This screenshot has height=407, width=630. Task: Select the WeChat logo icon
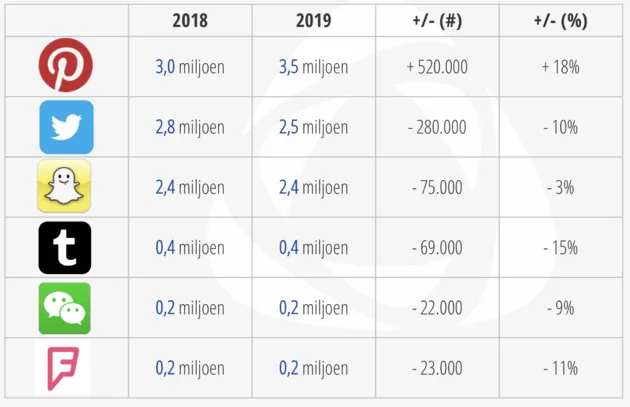tap(65, 308)
